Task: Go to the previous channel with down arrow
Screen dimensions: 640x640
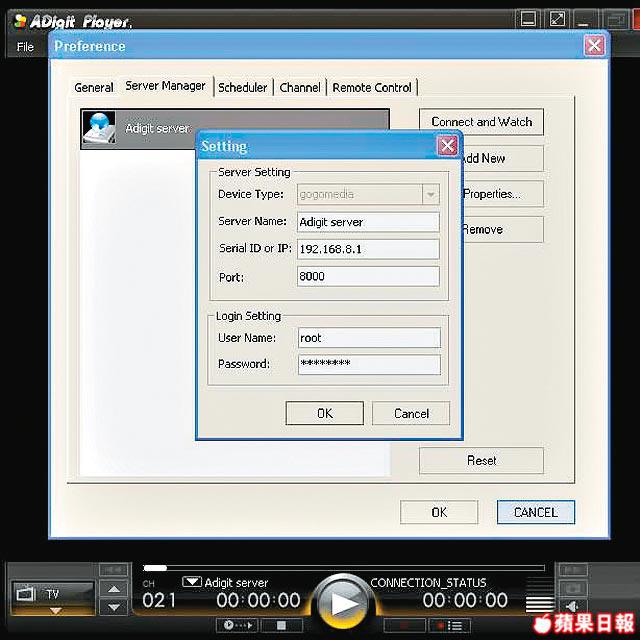Action: 114,607
